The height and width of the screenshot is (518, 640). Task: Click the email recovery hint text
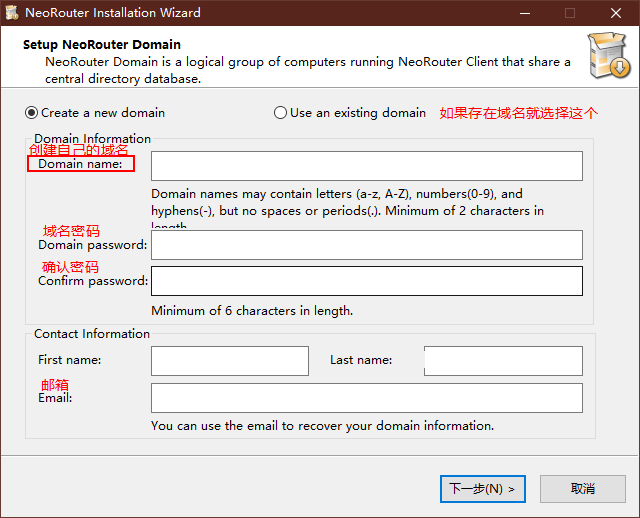pyautogui.click(x=322, y=426)
